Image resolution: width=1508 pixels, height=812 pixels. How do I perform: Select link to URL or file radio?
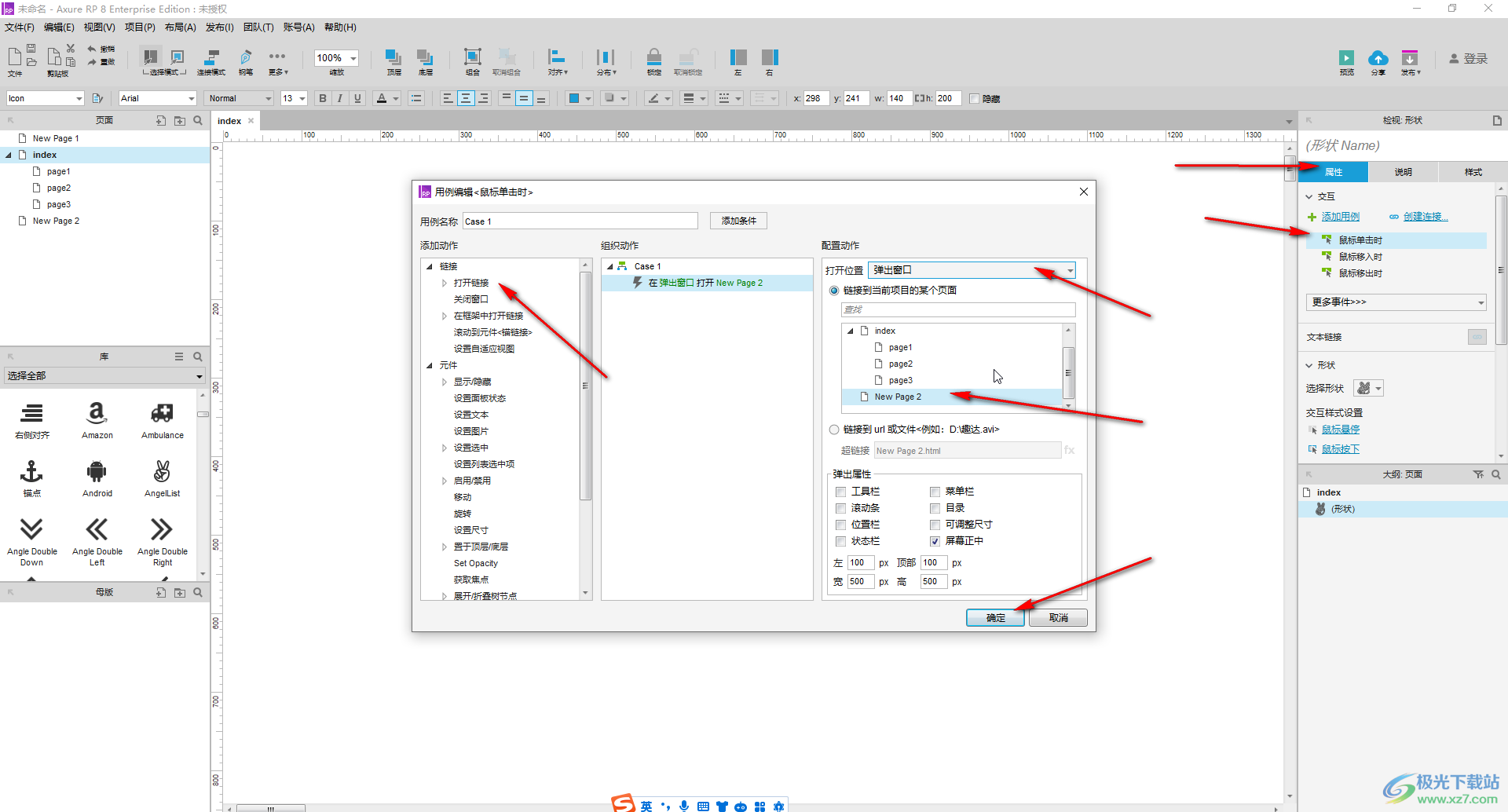(x=834, y=430)
